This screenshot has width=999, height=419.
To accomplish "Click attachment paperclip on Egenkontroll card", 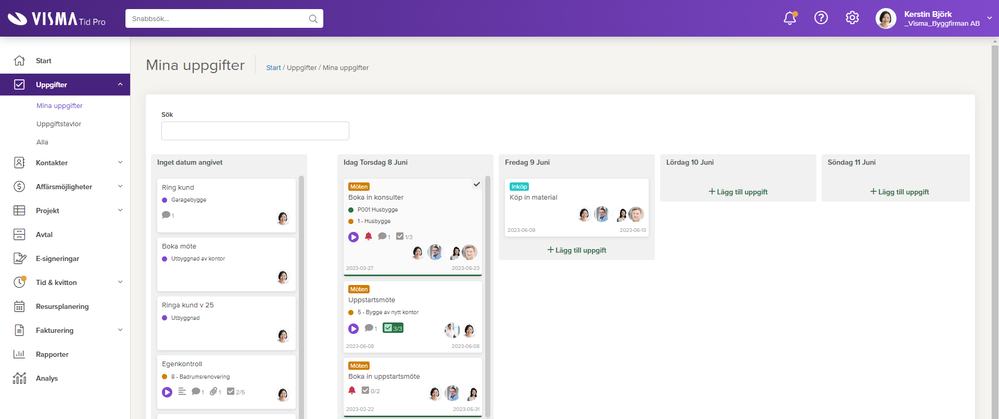I will pos(213,391).
